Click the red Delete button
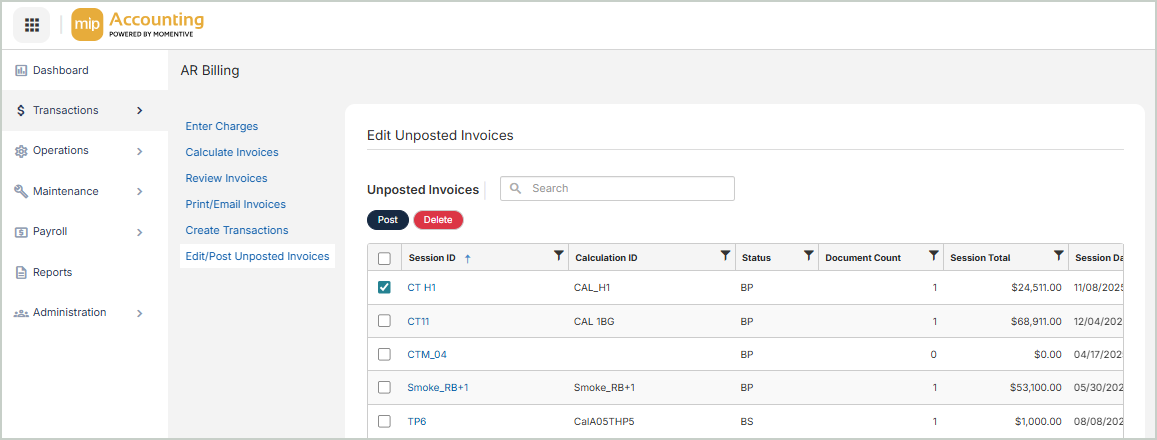This screenshot has height=440, width=1157. (x=438, y=220)
